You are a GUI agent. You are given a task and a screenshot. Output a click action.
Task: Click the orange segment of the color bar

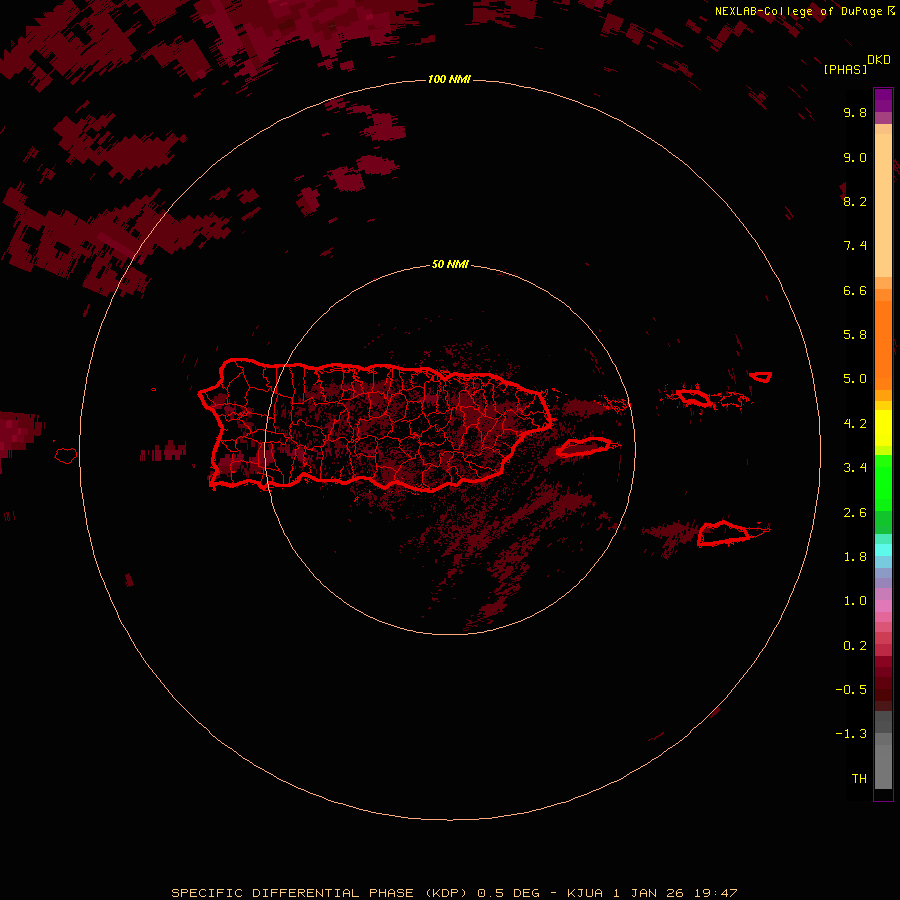(x=883, y=344)
